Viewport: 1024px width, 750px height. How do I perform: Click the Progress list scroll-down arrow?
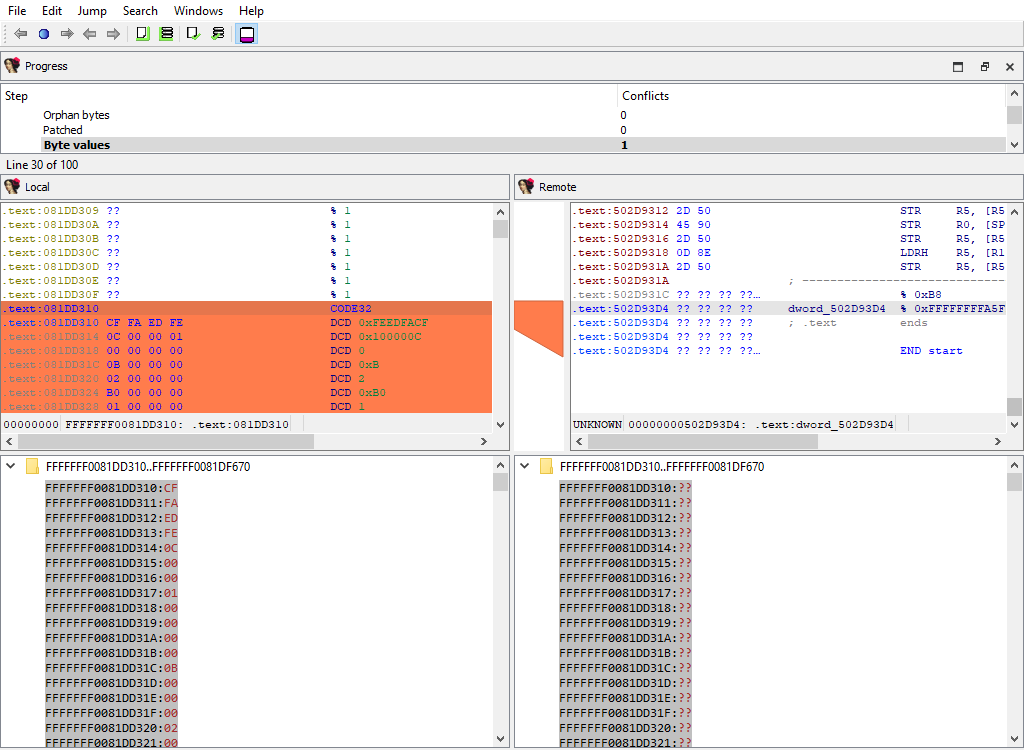coord(1015,145)
